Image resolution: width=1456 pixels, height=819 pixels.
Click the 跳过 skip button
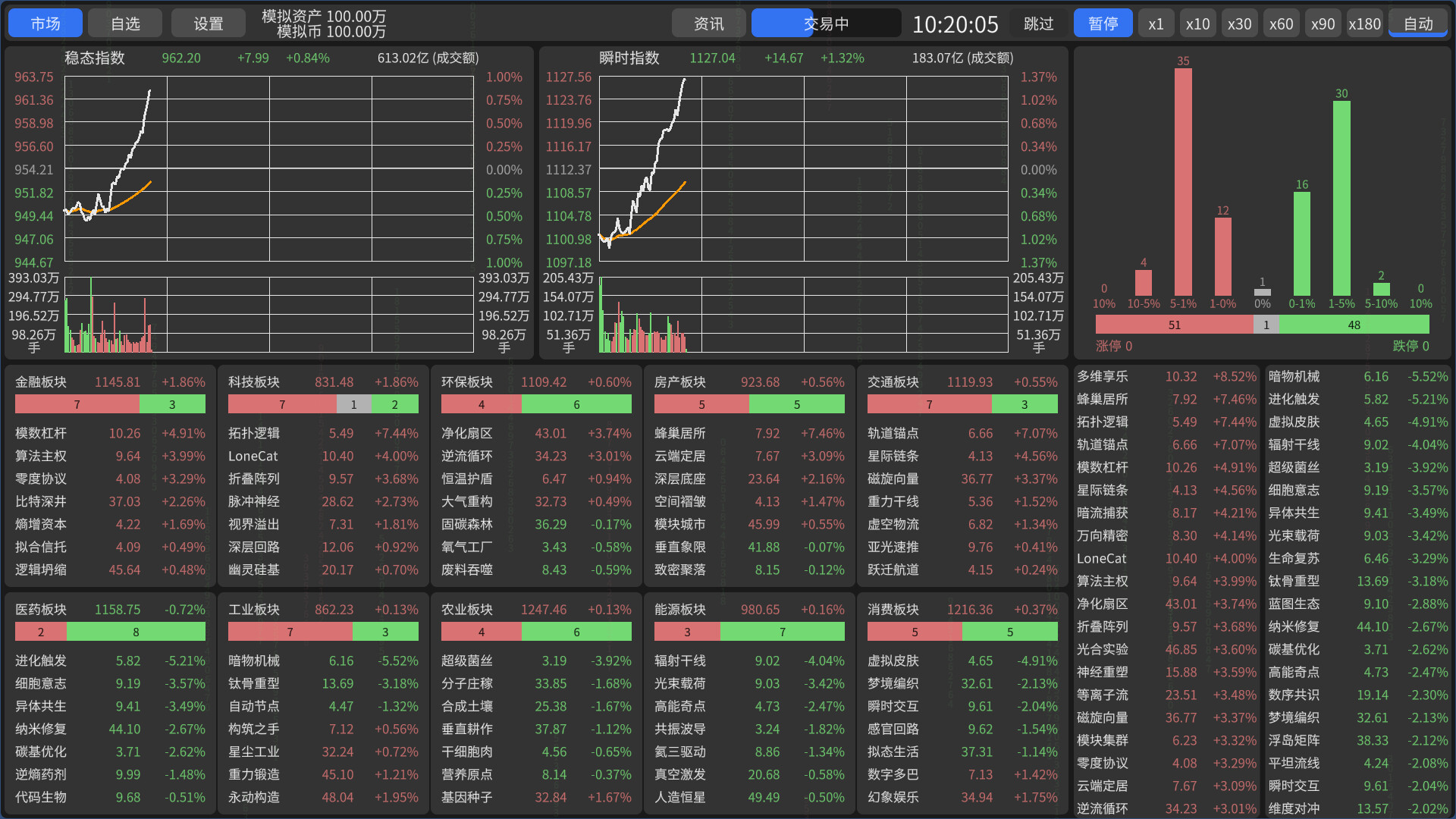pyautogui.click(x=1039, y=24)
